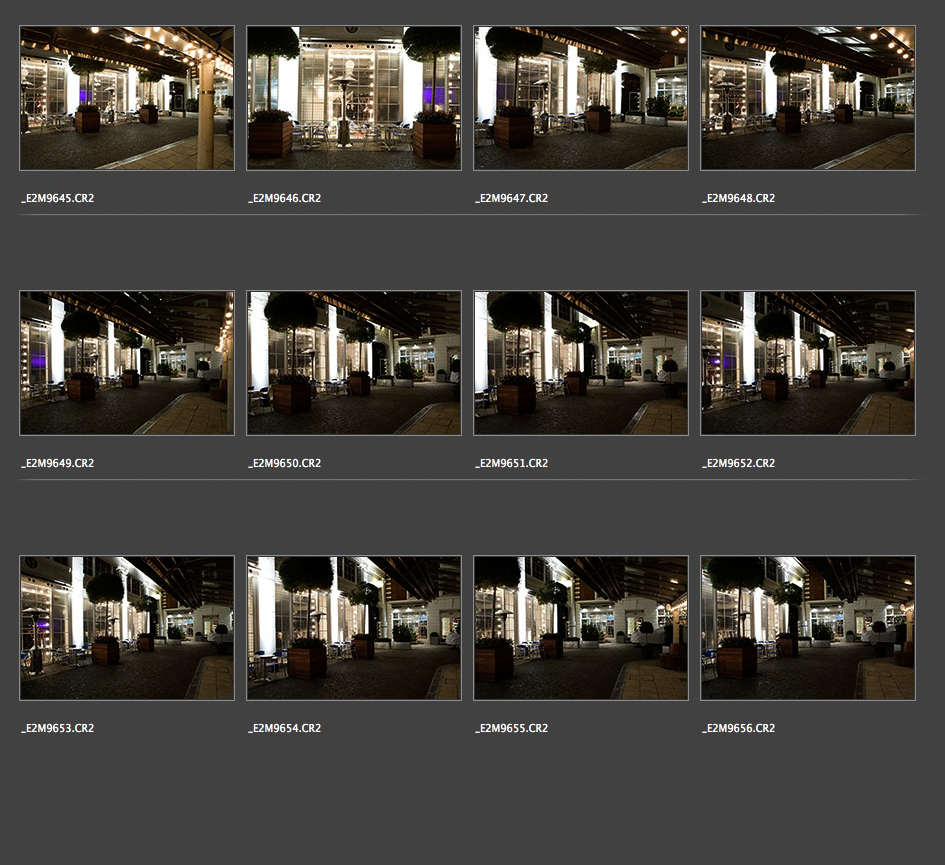Select the _E2M9651.CR2 filename text
The image size is (945, 865).
pos(512,463)
